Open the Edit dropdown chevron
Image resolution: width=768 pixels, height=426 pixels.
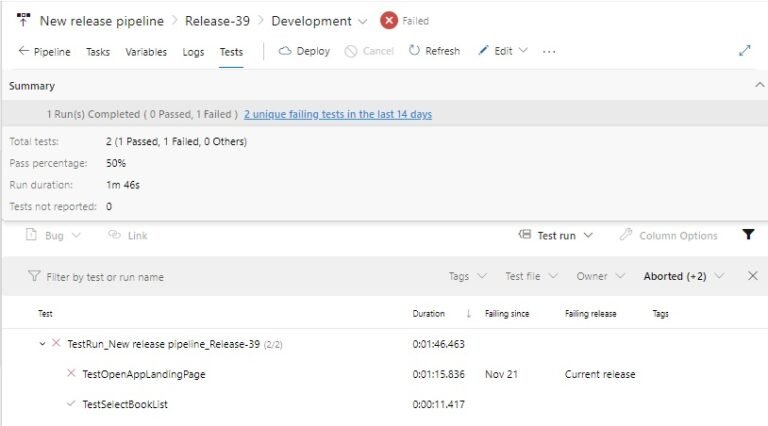(523, 50)
